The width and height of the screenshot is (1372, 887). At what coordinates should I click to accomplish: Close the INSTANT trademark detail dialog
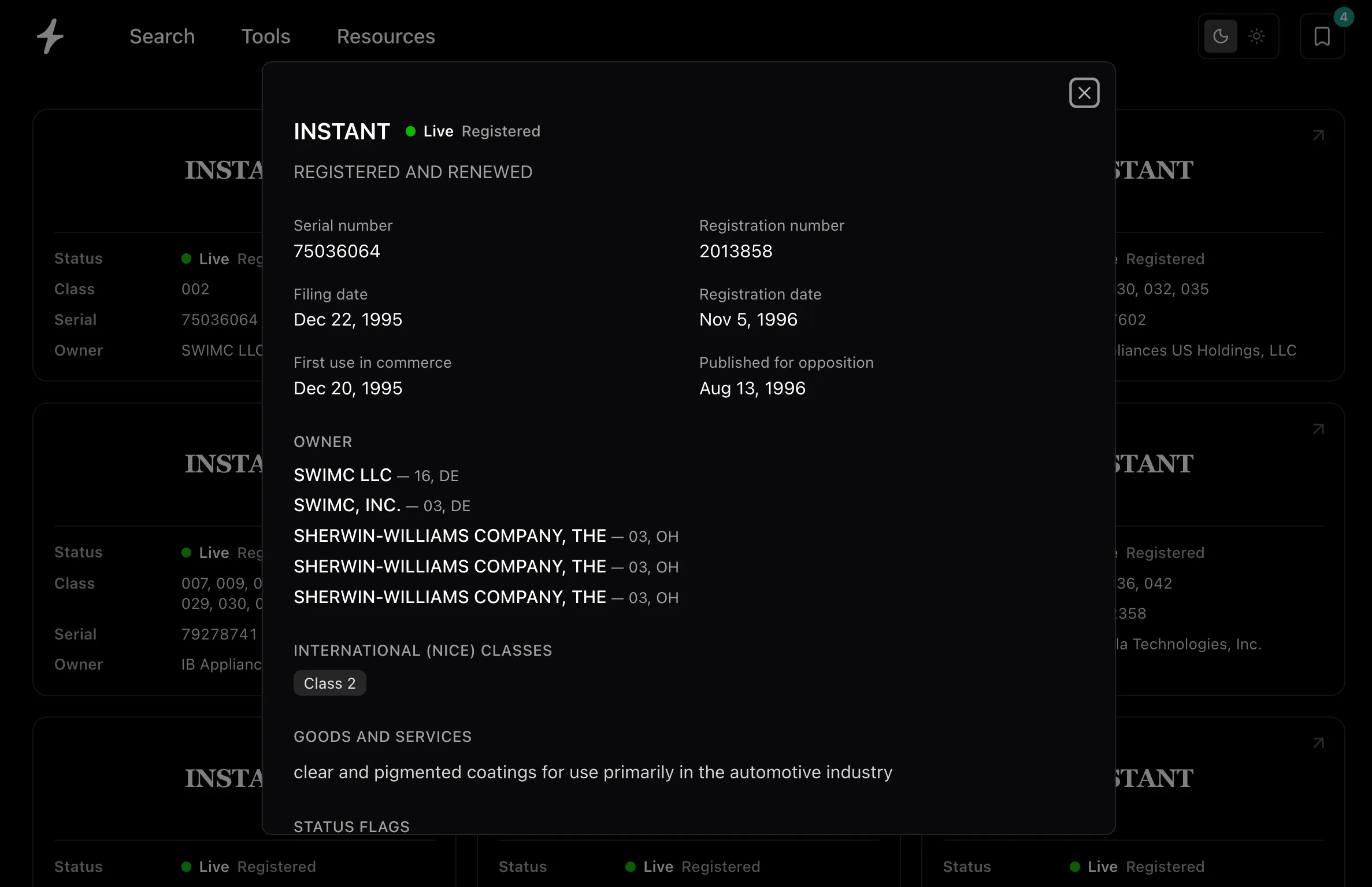tap(1084, 93)
